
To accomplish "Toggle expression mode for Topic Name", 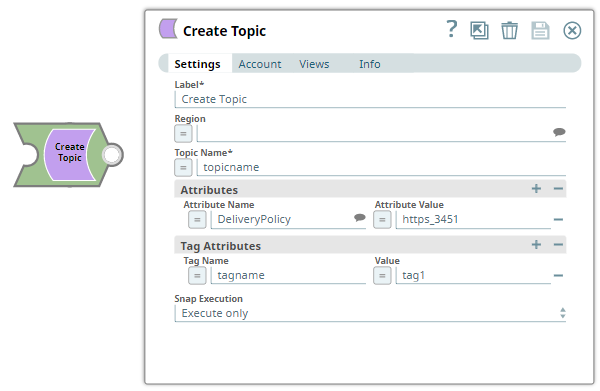I will (x=183, y=168).
